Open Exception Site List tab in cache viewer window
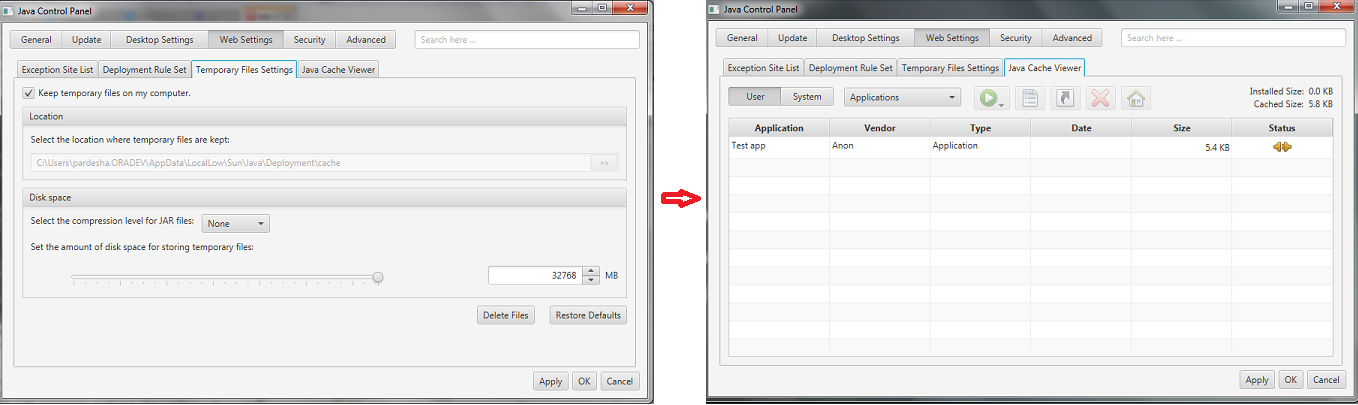This screenshot has width=1358, height=405. [762, 68]
